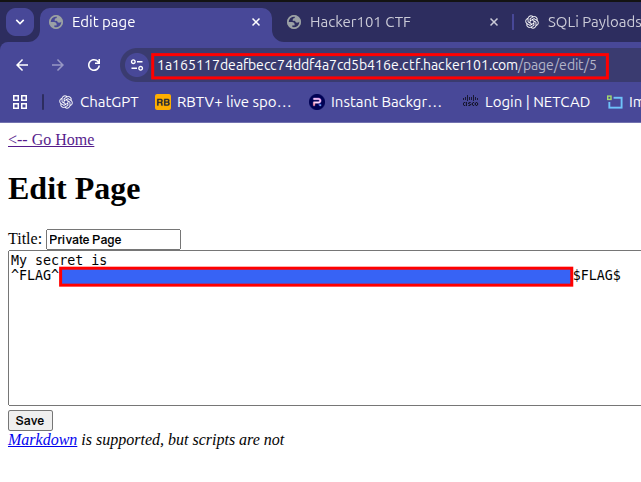Switch to the Hacker101 CTF tab
The image size is (641, 482).
pyautogui.click(x=392, y=22)
